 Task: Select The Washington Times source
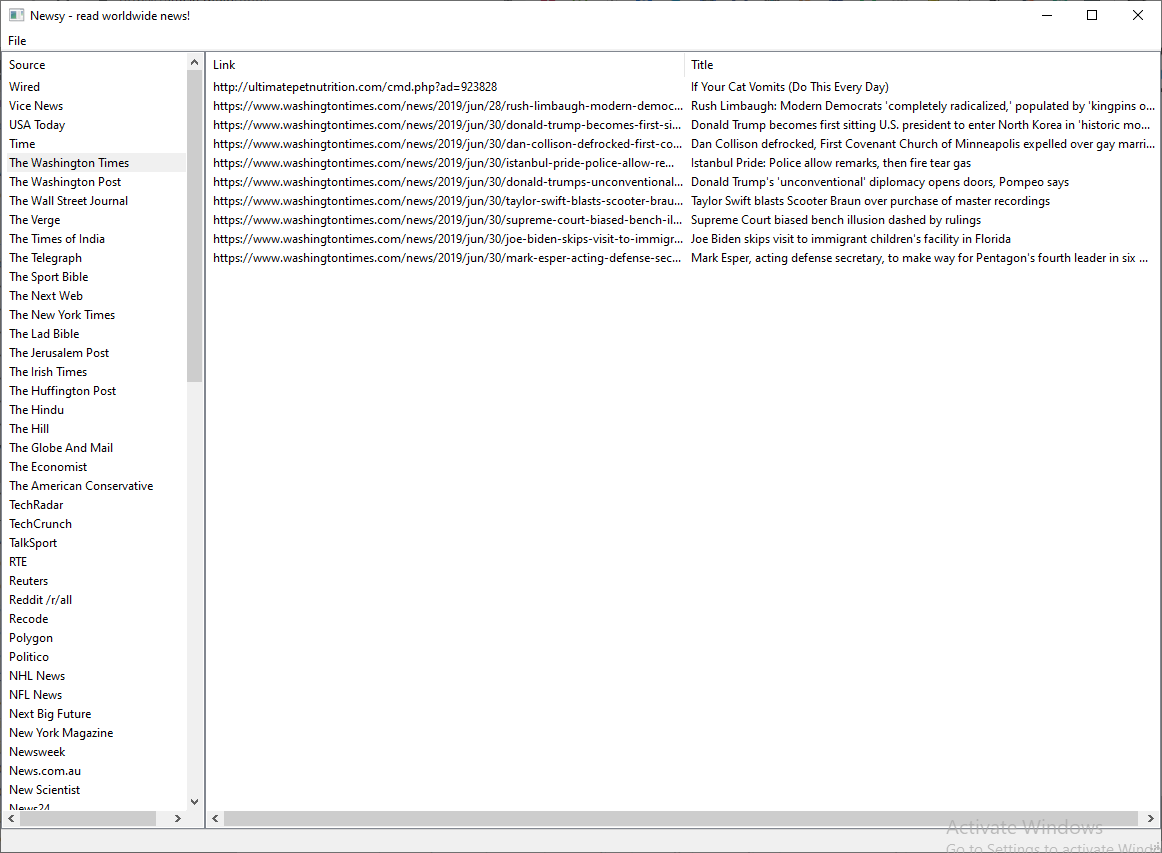point(69,163)
